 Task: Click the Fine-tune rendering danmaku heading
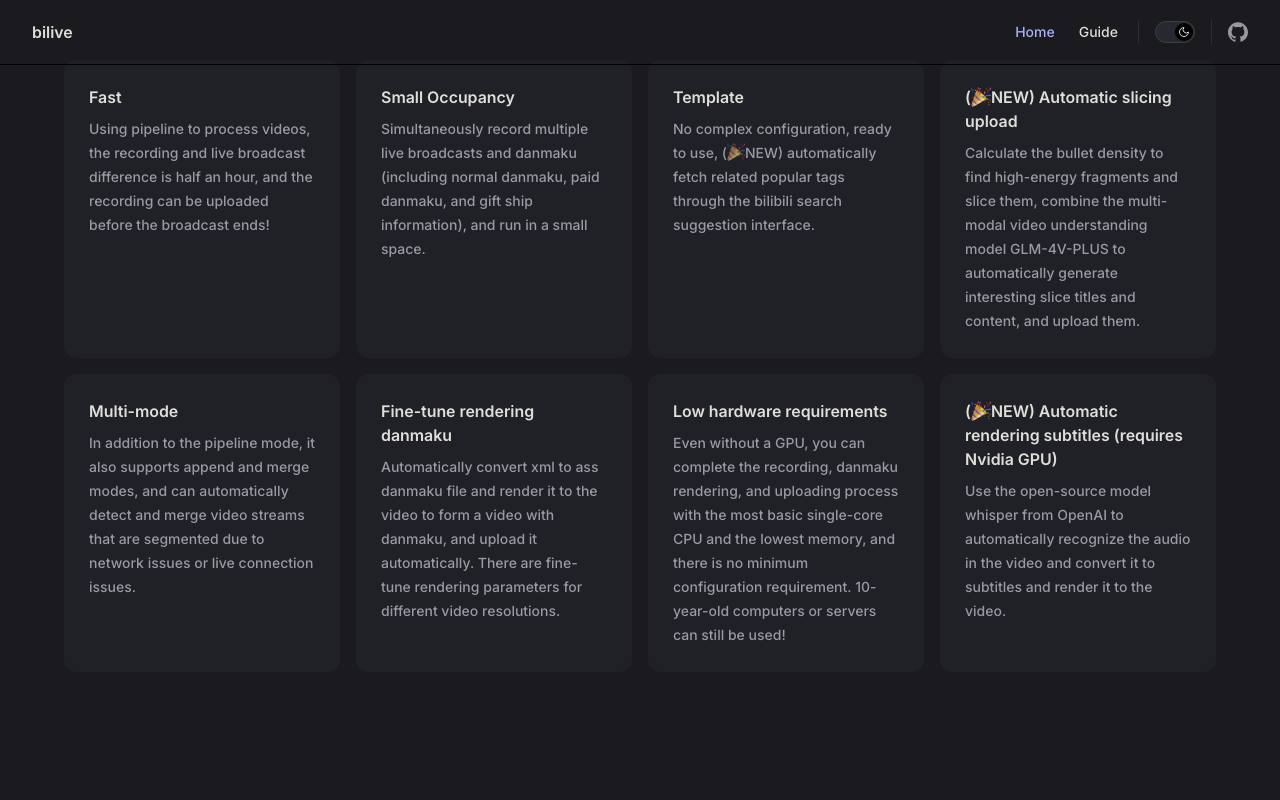pos(457,423)
